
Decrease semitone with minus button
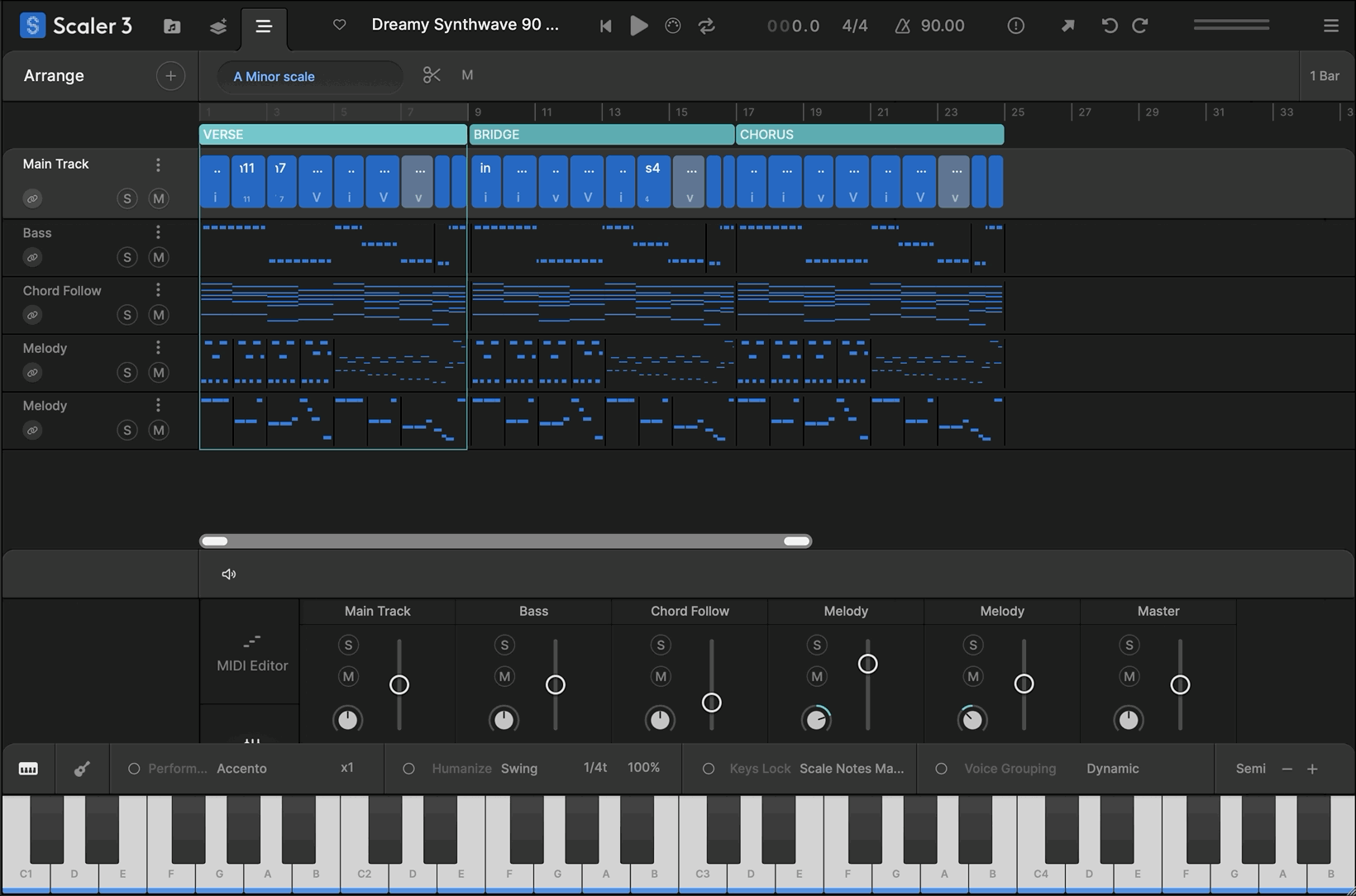(x=1287, y=769)
